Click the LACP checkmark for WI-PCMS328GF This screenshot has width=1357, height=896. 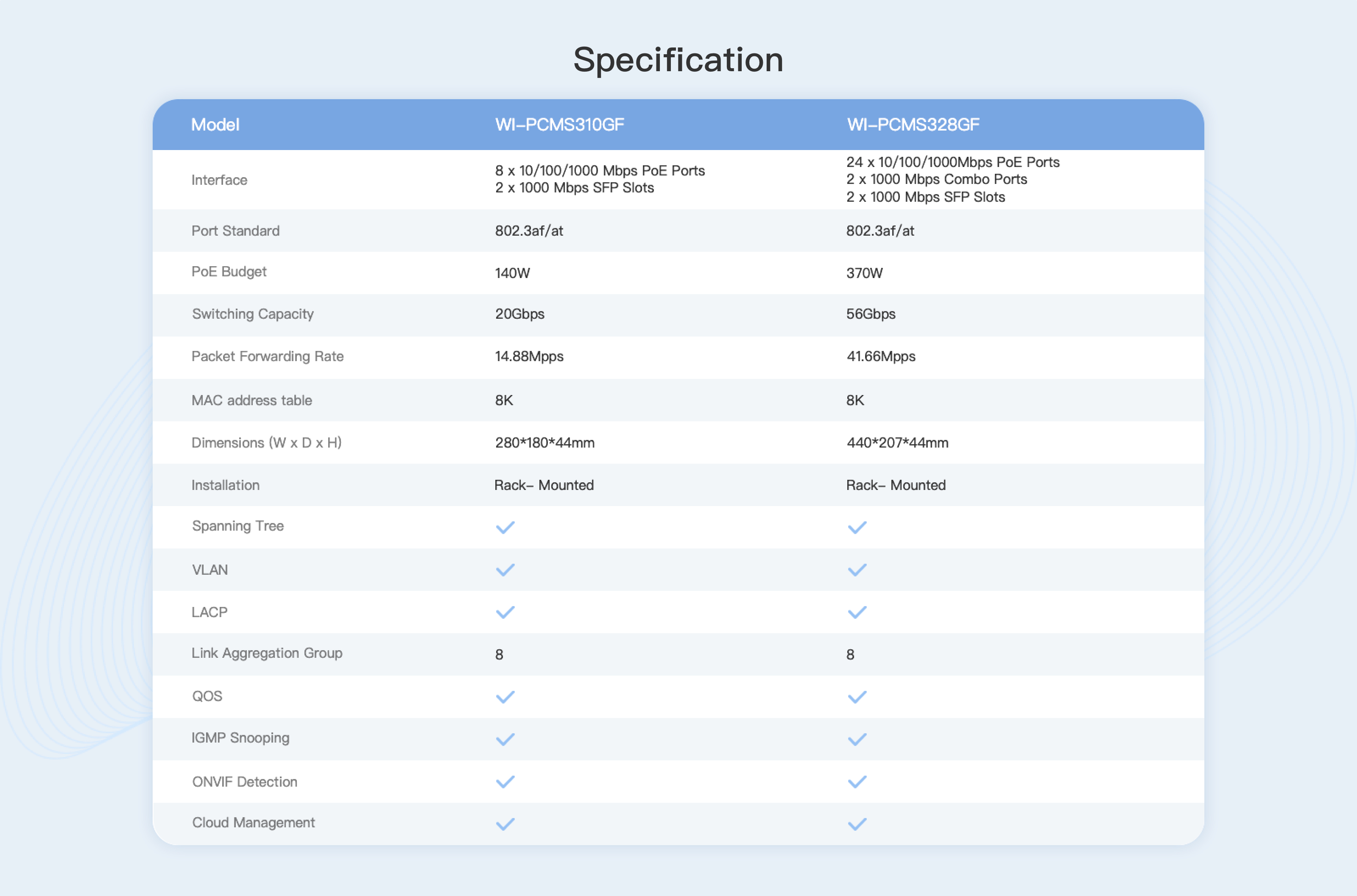coord(857,612)
